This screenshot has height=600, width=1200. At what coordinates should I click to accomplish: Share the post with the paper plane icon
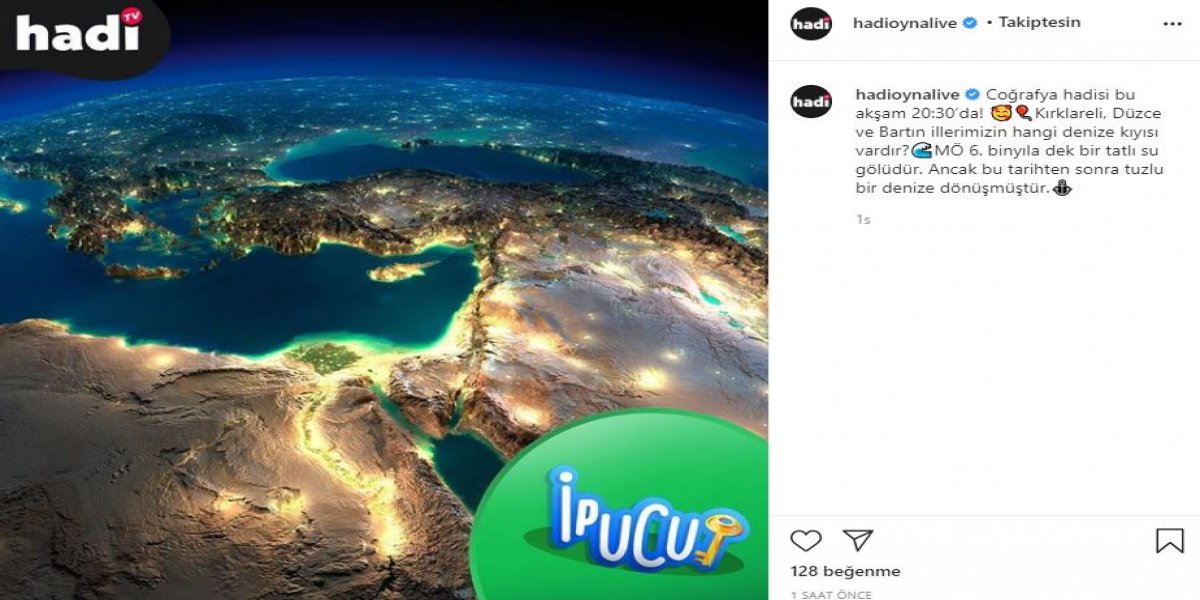[858, 541]
